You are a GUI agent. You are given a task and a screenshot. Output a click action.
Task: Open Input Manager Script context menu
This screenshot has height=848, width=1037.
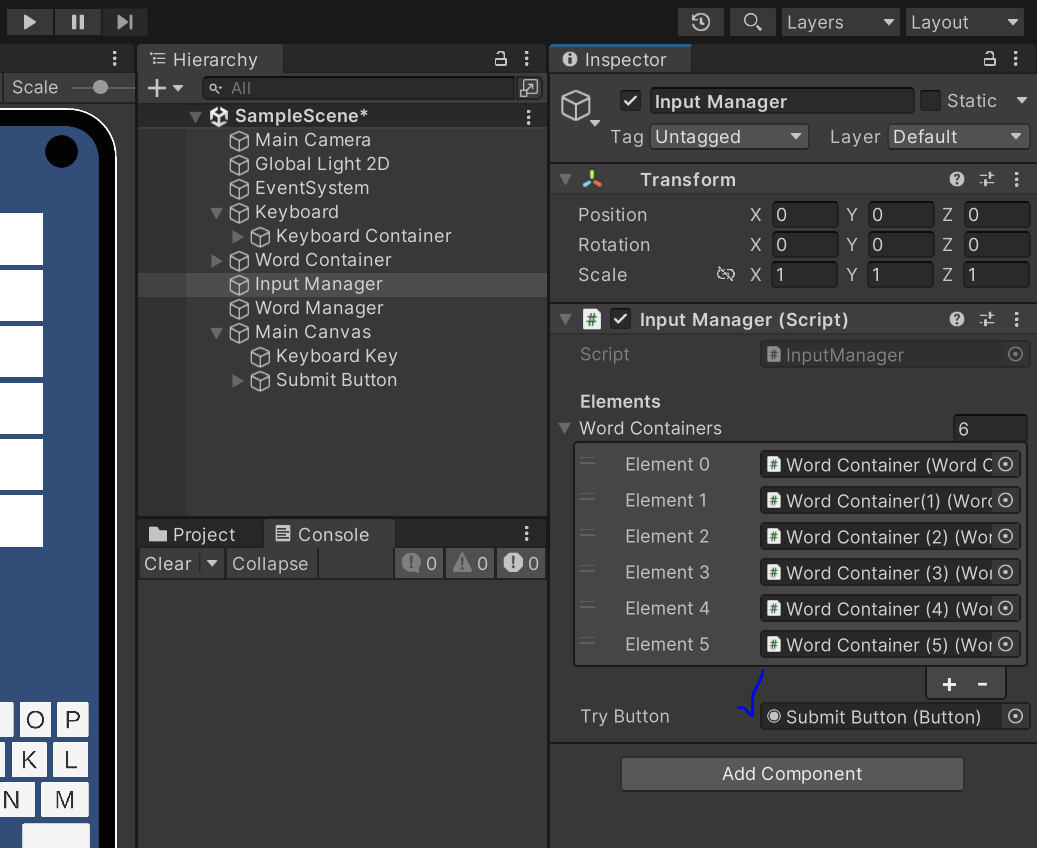1016,319
